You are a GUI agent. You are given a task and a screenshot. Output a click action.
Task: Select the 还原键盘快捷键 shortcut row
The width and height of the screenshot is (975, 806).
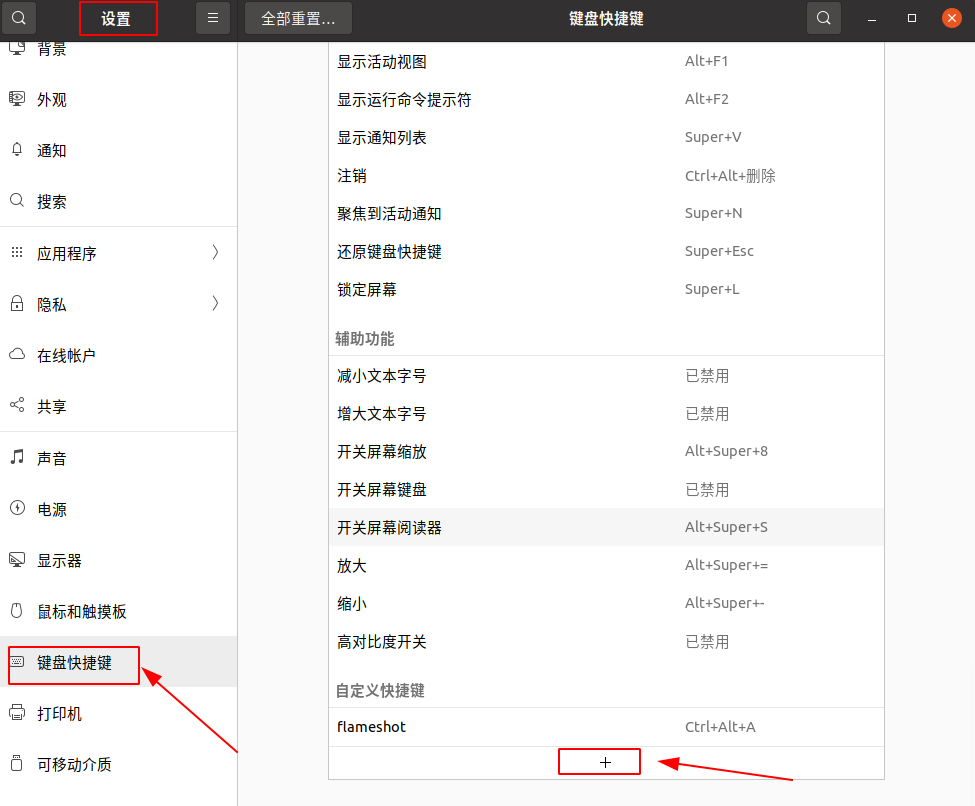click(x=606, y=251)
